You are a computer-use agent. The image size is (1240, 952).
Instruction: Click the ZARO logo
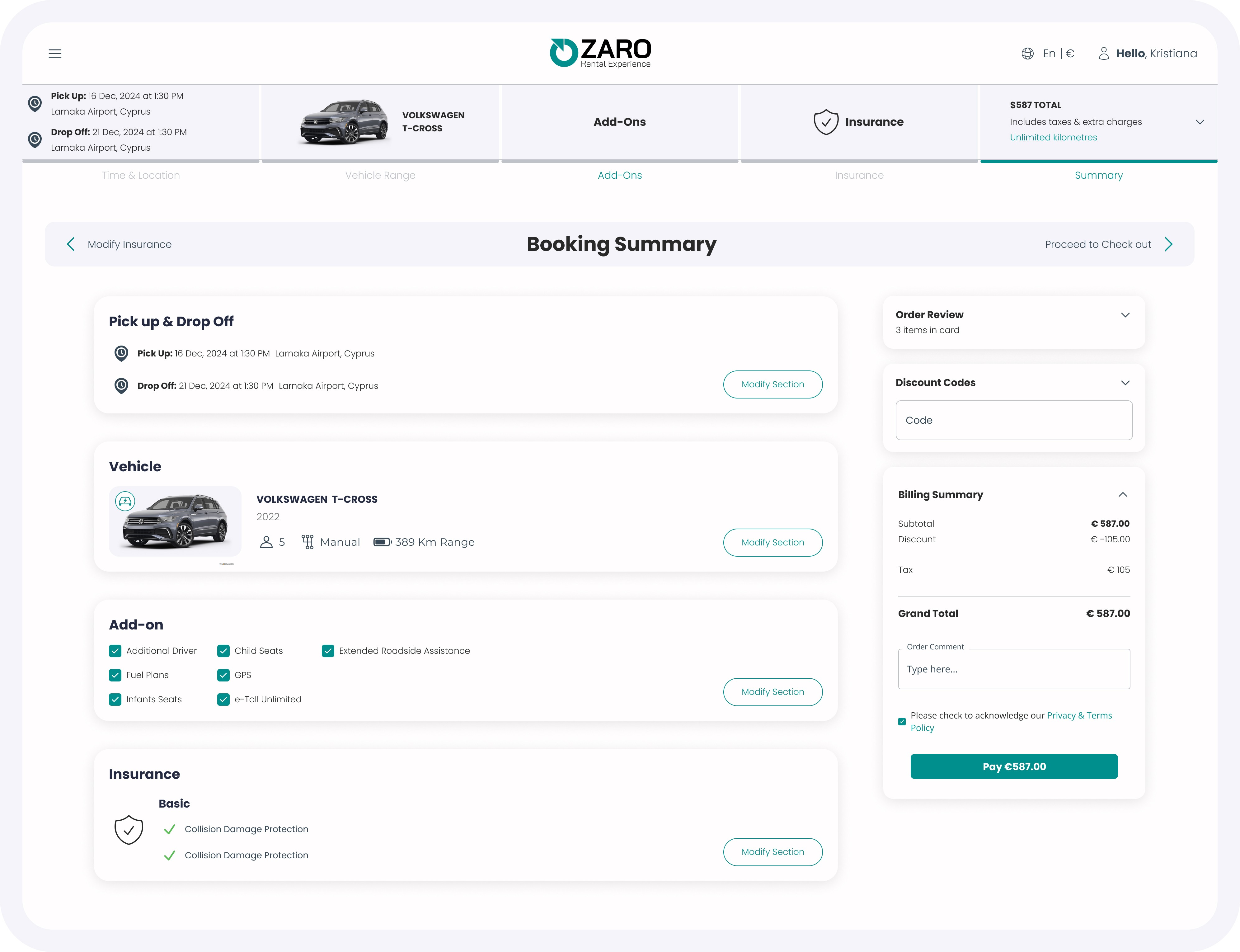(600, 53)
